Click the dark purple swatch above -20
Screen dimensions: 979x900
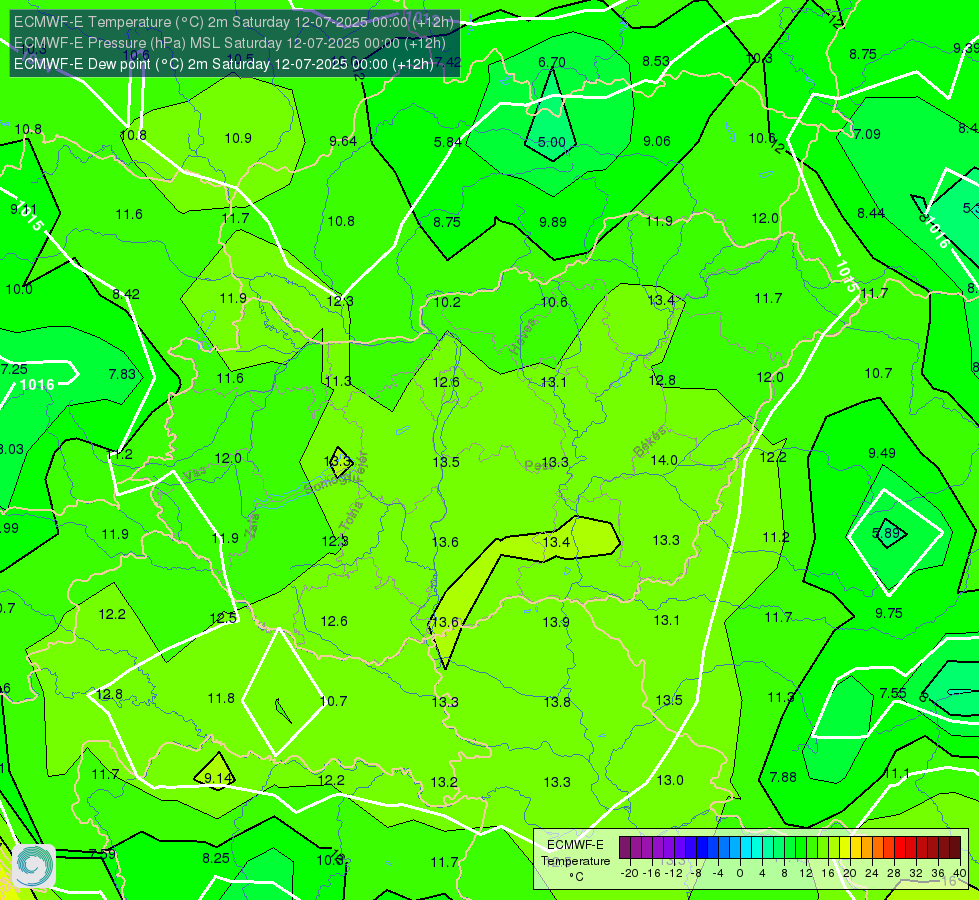coord(625,848)
